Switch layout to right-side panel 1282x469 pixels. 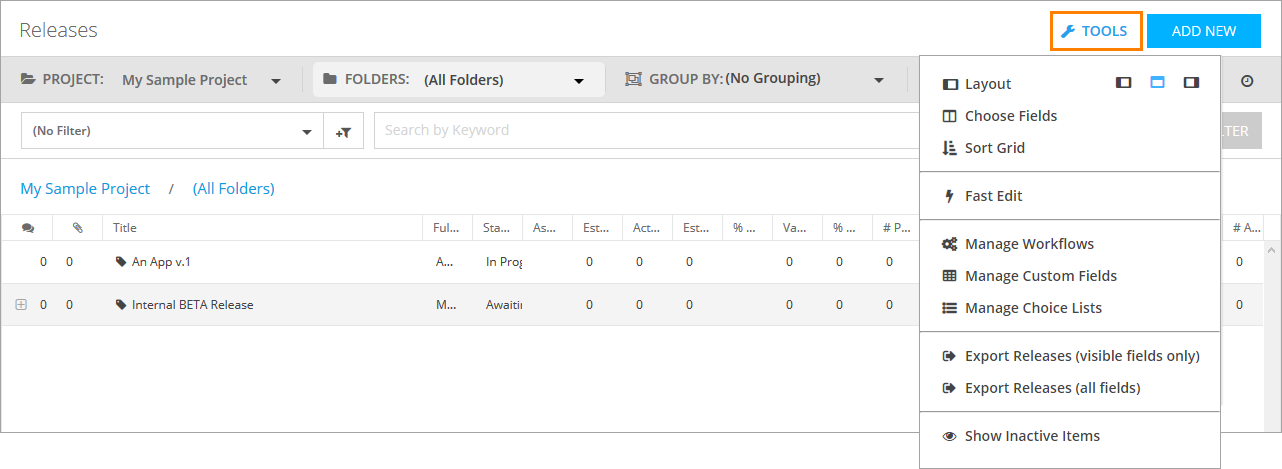[1190, 83]
